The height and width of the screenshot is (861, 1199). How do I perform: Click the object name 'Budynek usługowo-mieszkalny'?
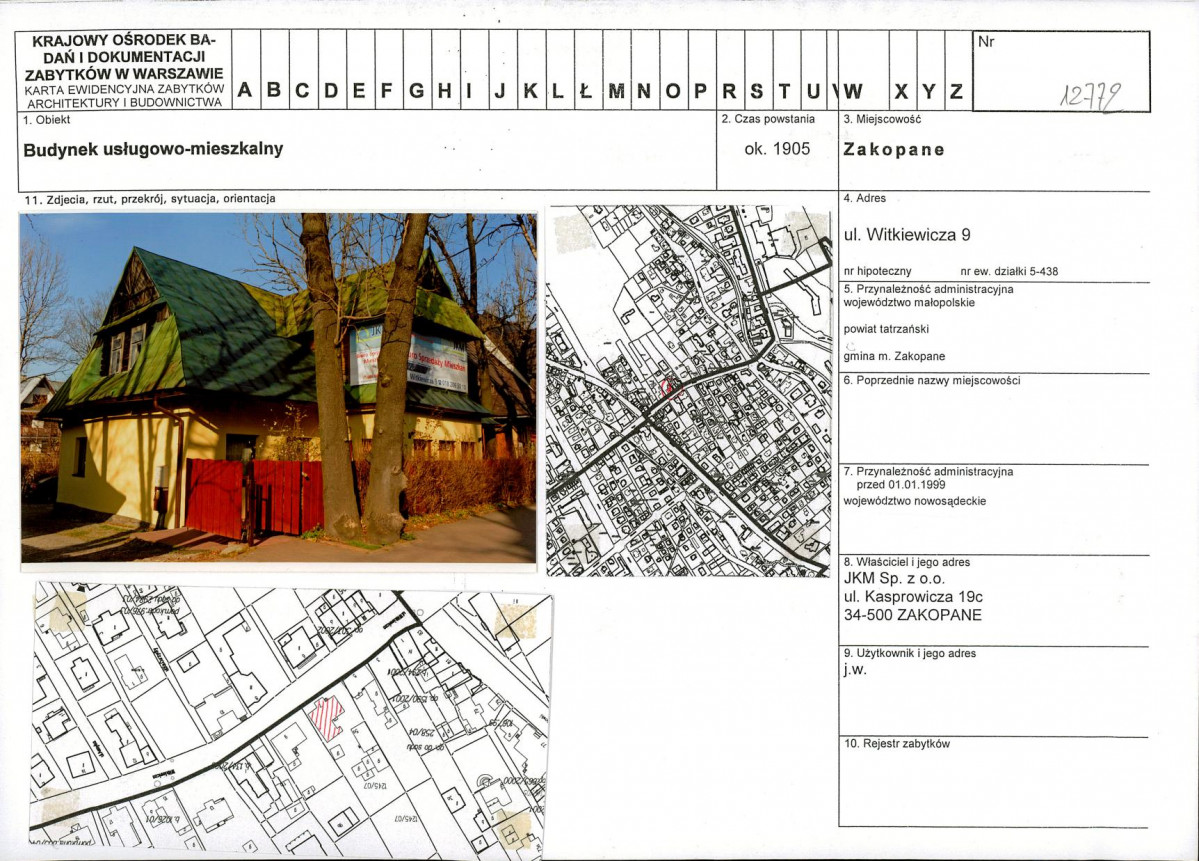click(x=153, y=149)
